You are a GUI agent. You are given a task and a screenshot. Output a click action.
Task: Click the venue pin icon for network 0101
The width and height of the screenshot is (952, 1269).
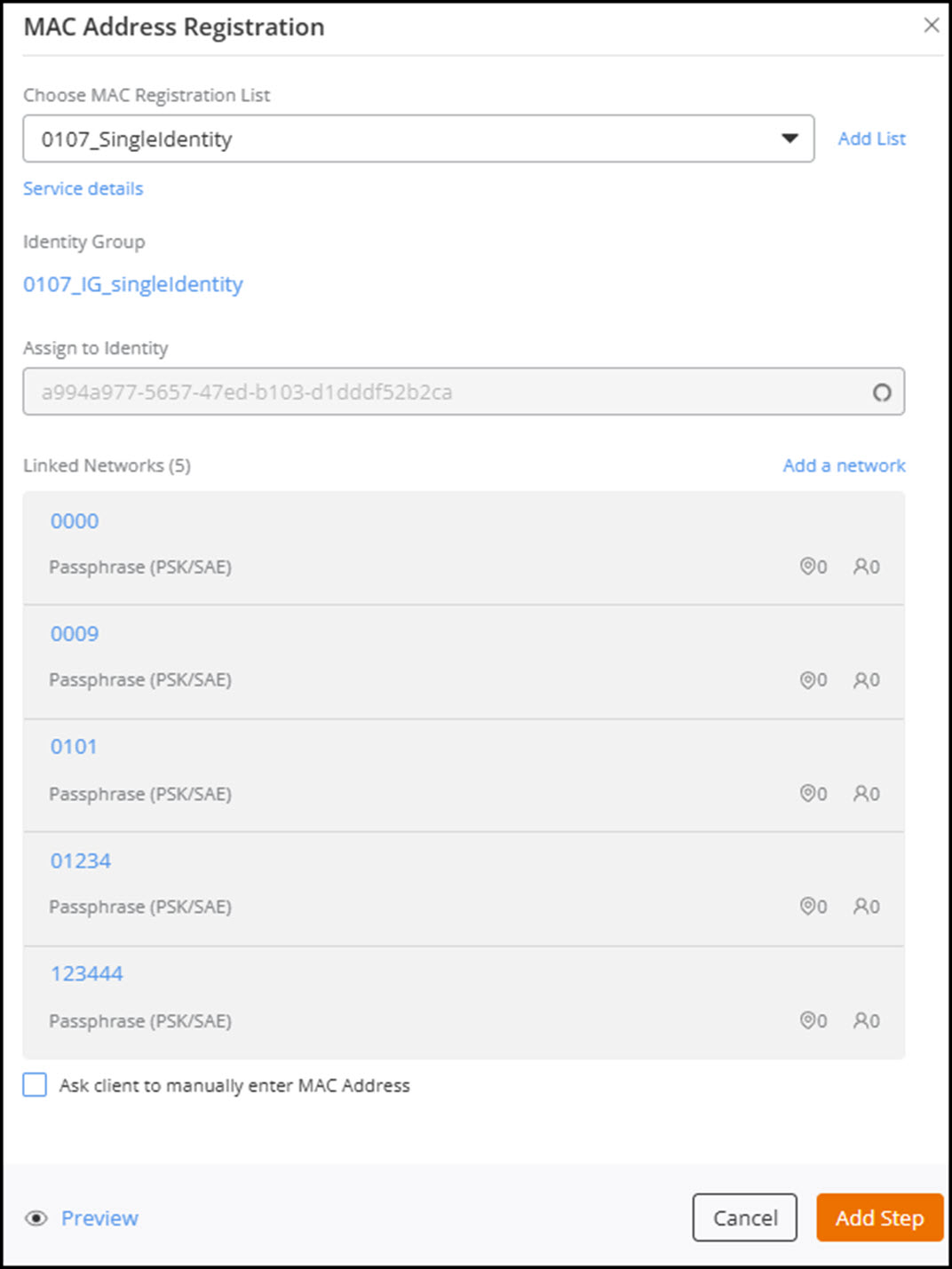click(x=807, y=793)
